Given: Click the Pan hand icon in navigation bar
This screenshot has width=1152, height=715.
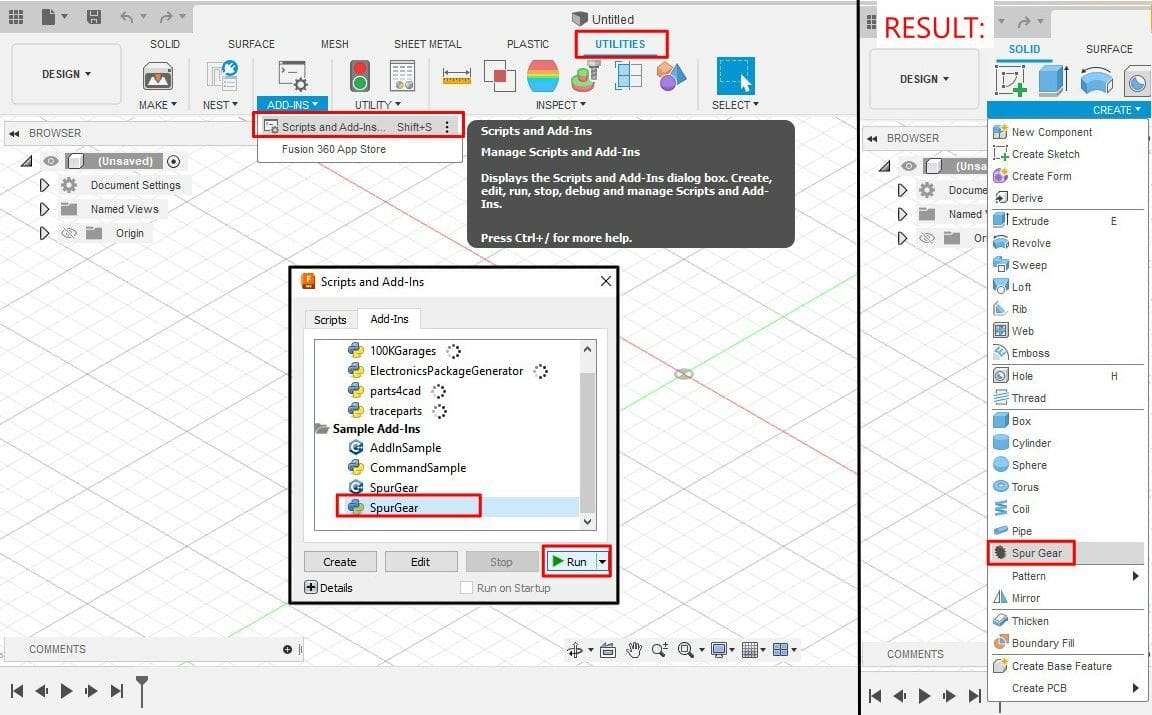Looking at the screenshot, I should tap(633, 650).
